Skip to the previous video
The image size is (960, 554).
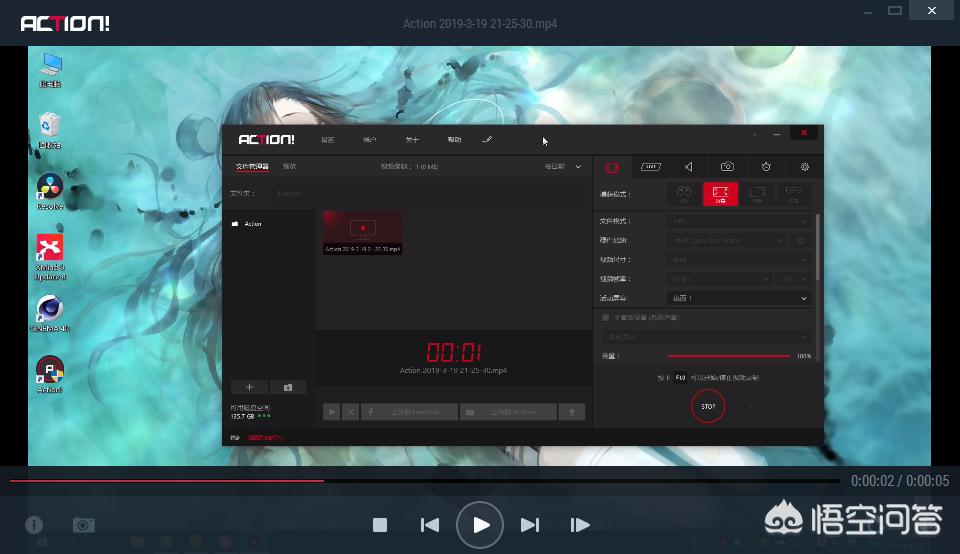[430, 525]
